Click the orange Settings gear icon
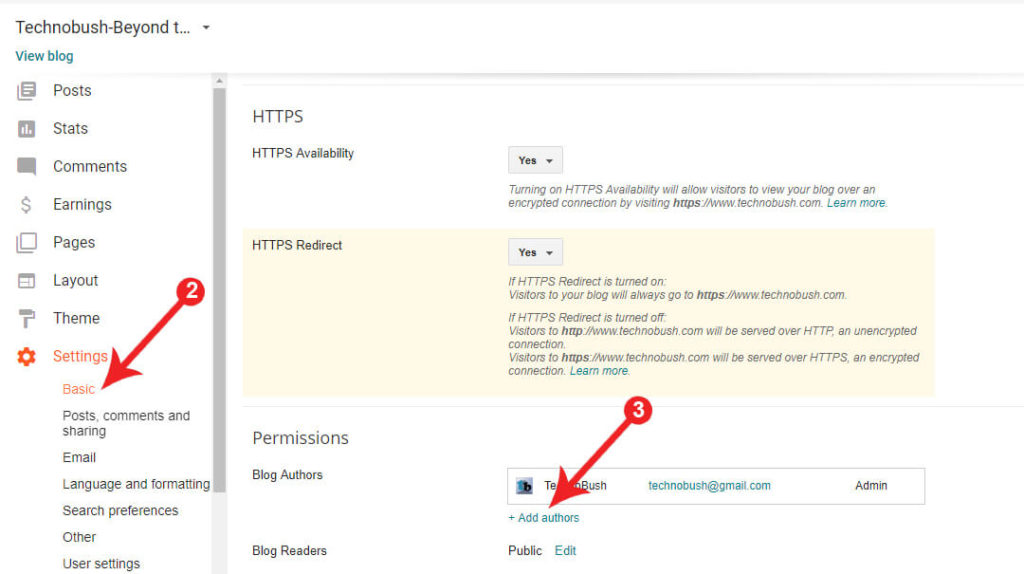This screenshot has height=574, width=1024. [x=26, y=357]
